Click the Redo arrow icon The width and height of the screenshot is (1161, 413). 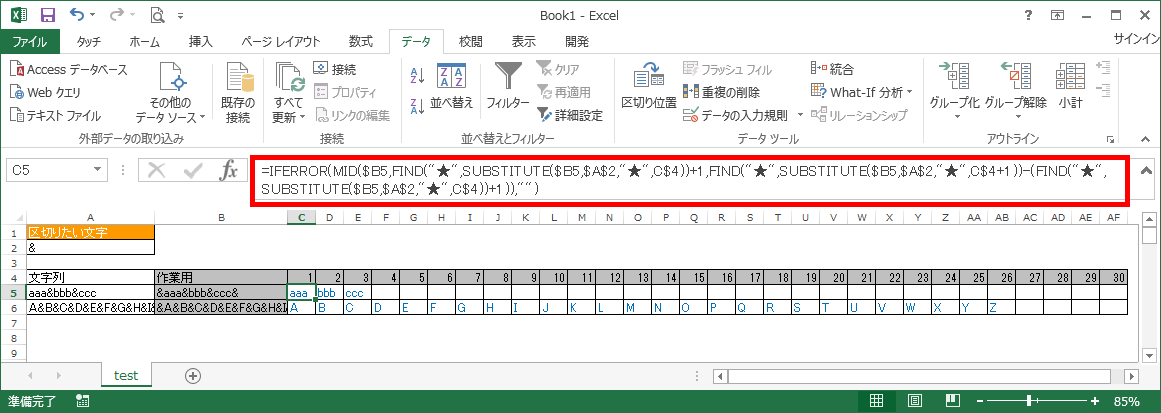(118, 14)
